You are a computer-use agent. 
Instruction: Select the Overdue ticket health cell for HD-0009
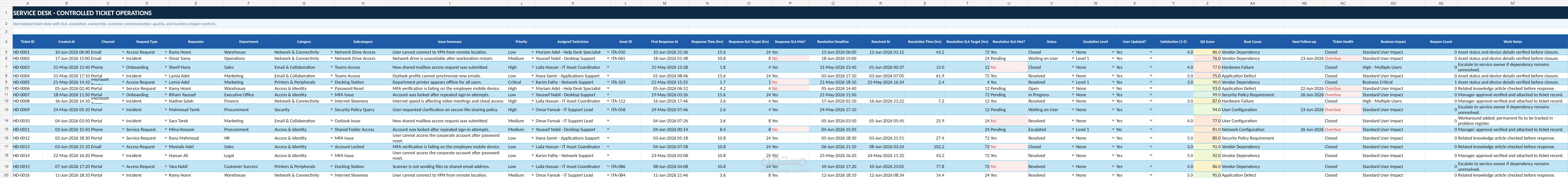click(x=1333, y=110)
